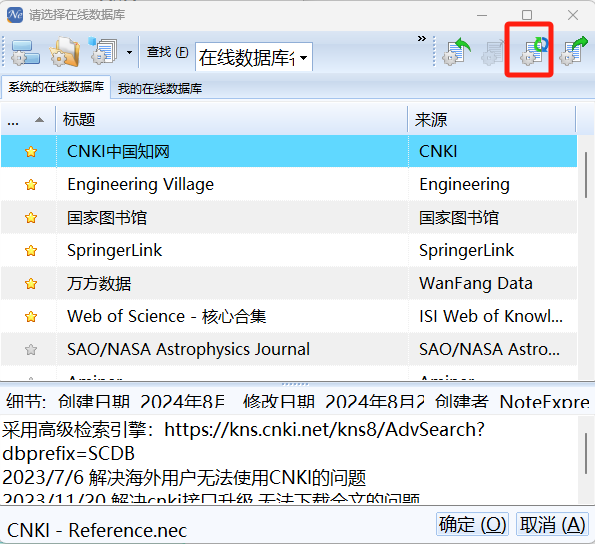
Task: Click the document icon with green left arrow
Action: (x=456, y=51)
